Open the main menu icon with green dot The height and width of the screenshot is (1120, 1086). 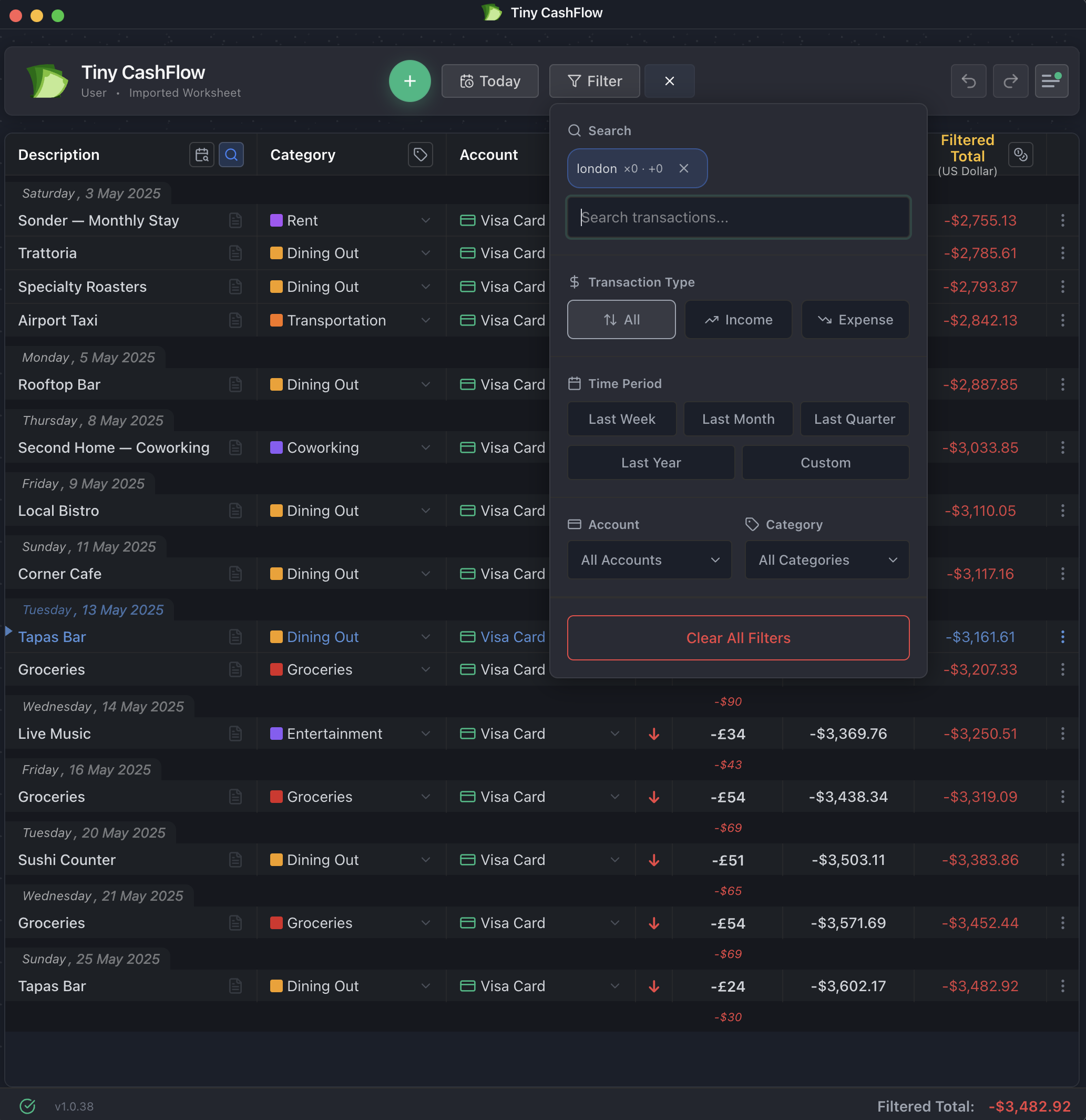(1051, 81)
